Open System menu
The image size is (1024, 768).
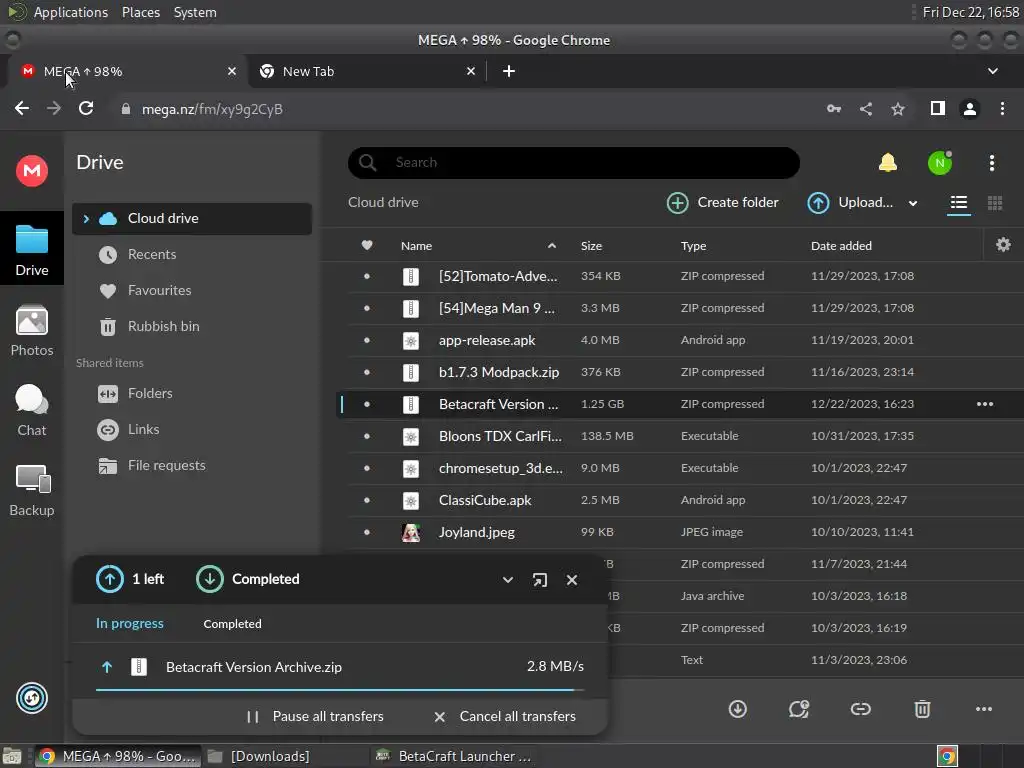[195, 12]
